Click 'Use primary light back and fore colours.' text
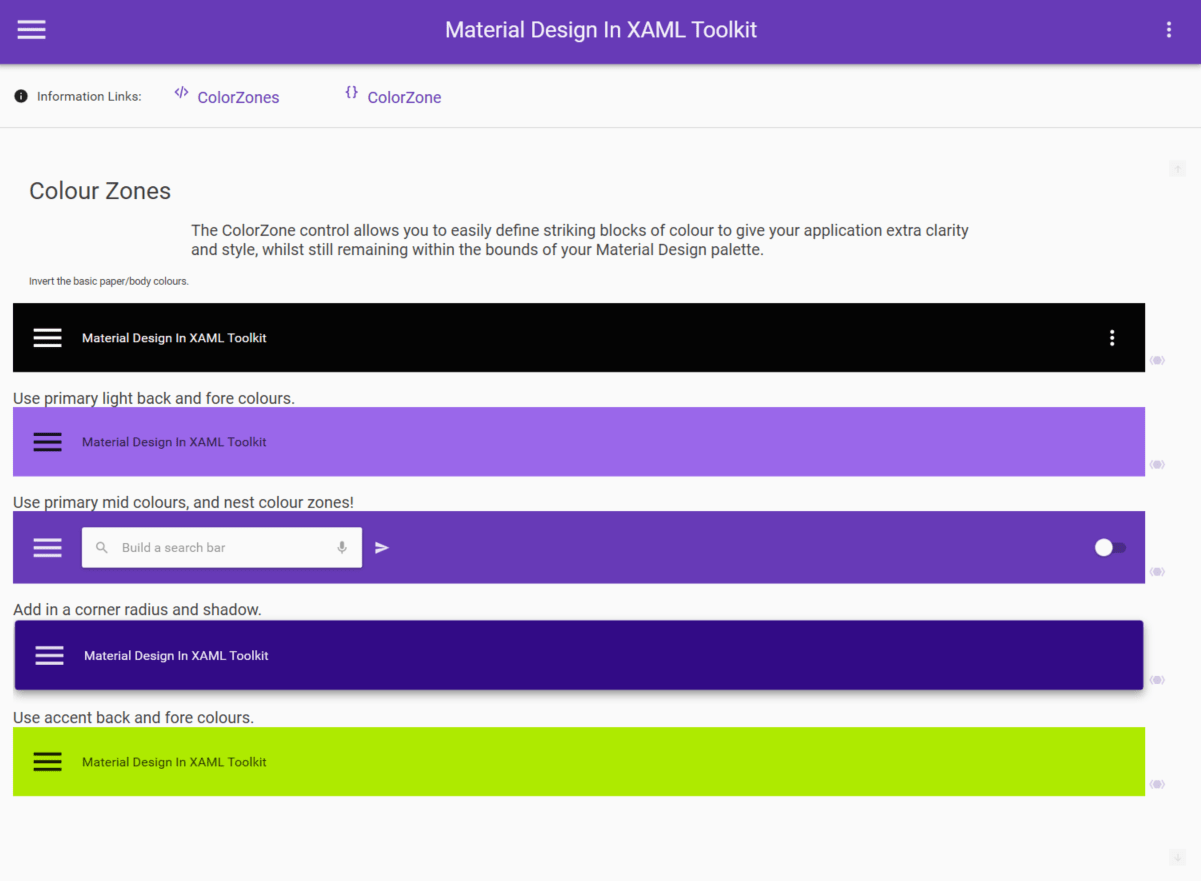This screenshot has height=881, width=1201. [154, 398]
